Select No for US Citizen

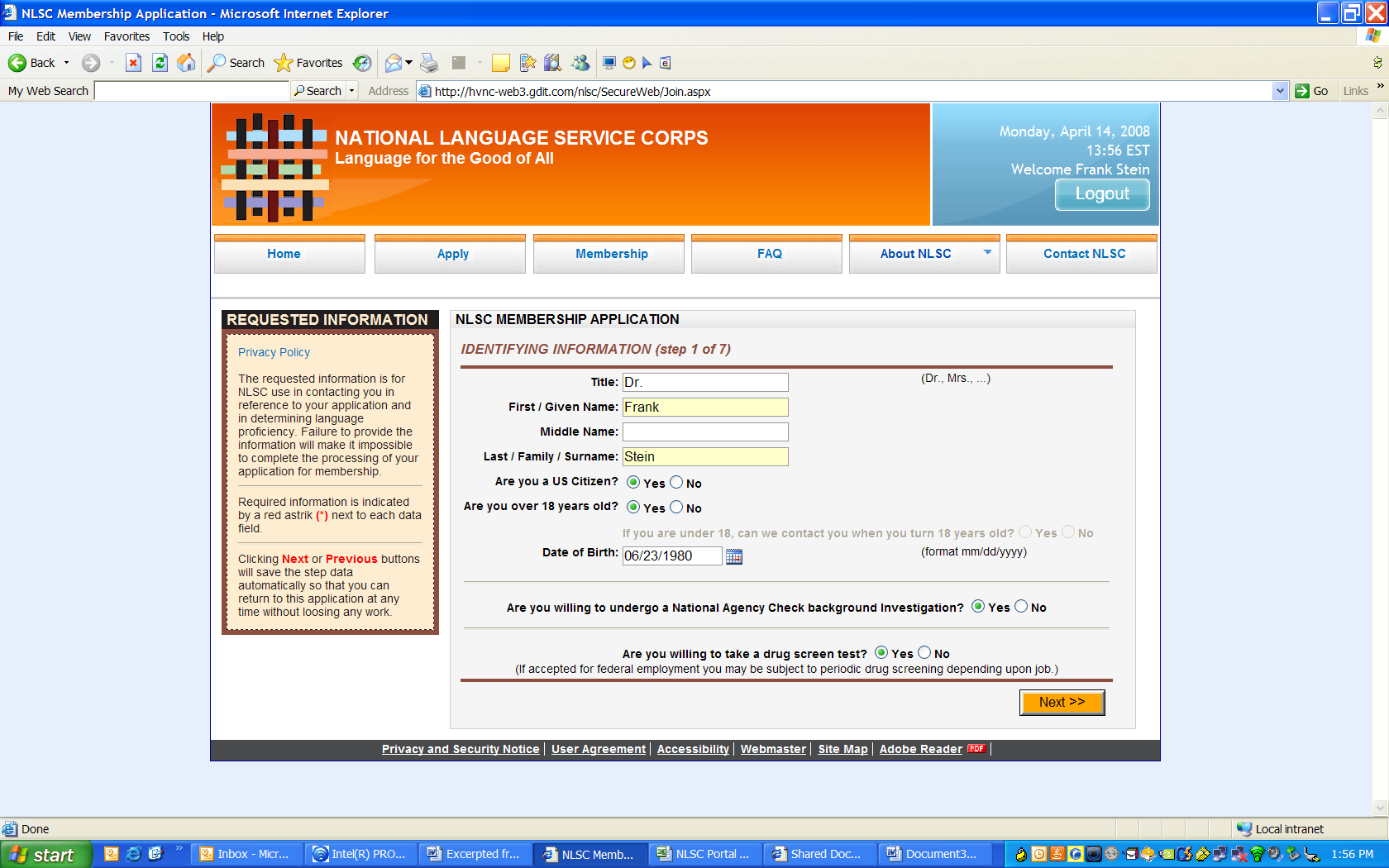pos(676,482)
